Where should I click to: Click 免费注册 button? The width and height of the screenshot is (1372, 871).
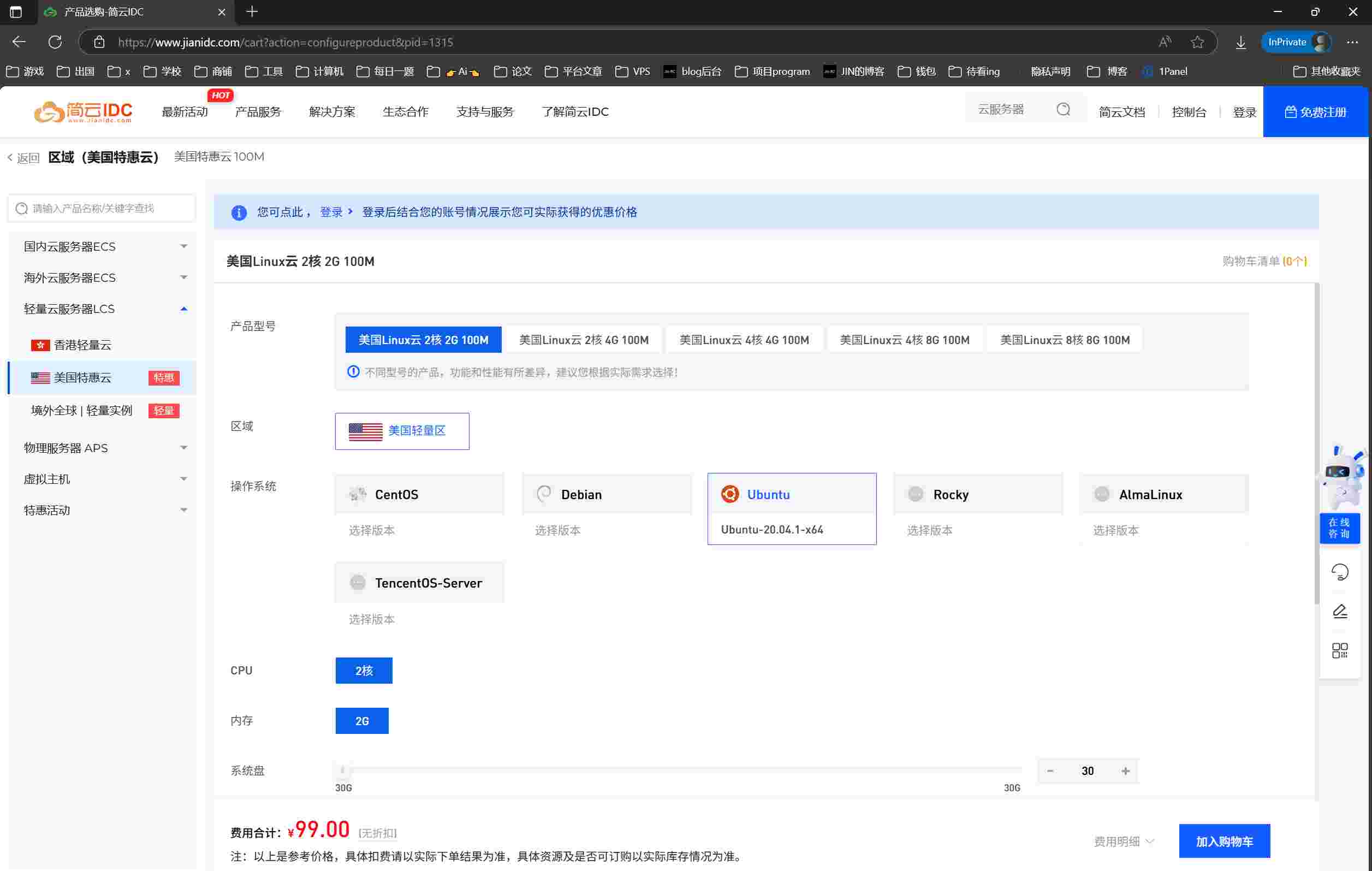click(1315, 112)
